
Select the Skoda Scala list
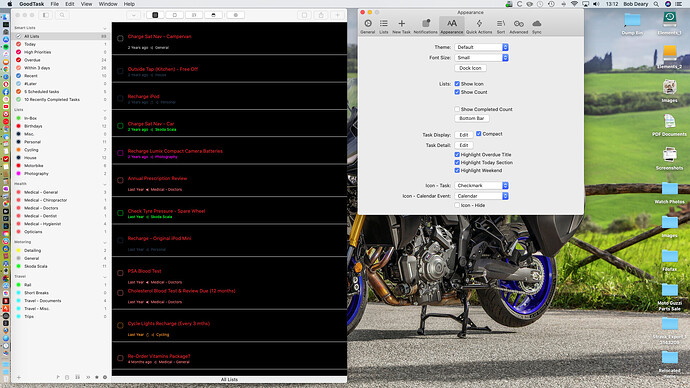(61, 266)
